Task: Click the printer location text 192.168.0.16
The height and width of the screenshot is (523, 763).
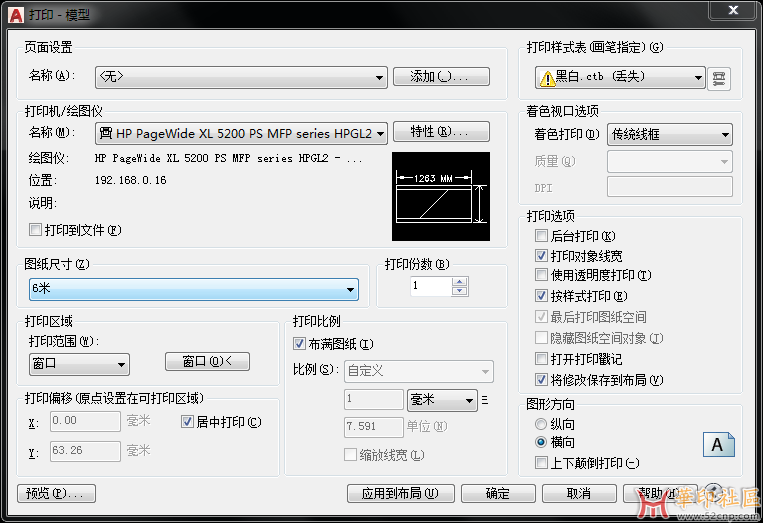Action: coord(130,180)
